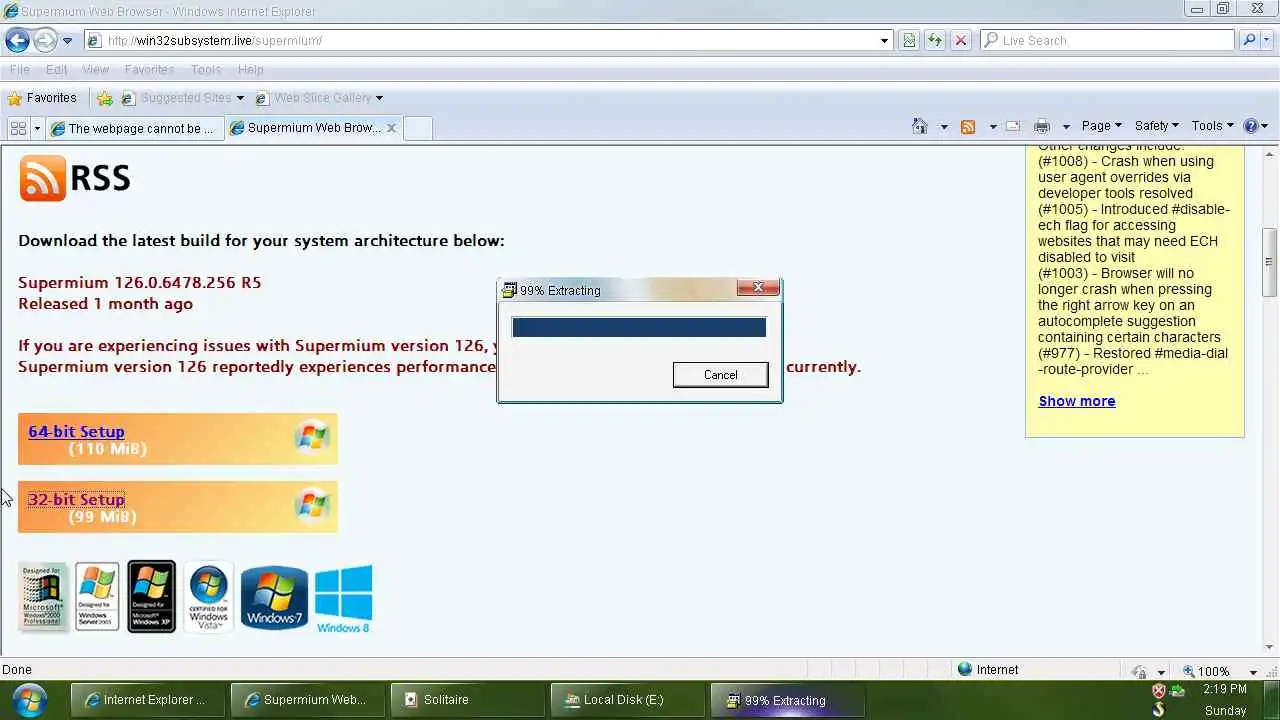The height and width of the screenshot is (720, 1280).
Task: Click Add to Favorites Bar icon
Action: pos(105,98)
